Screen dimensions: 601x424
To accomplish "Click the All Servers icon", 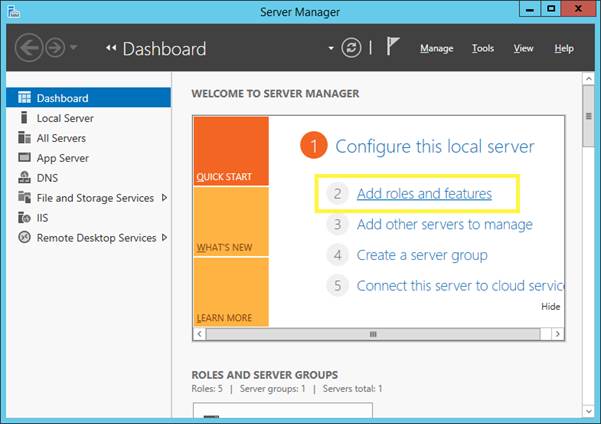I will 24,138.
